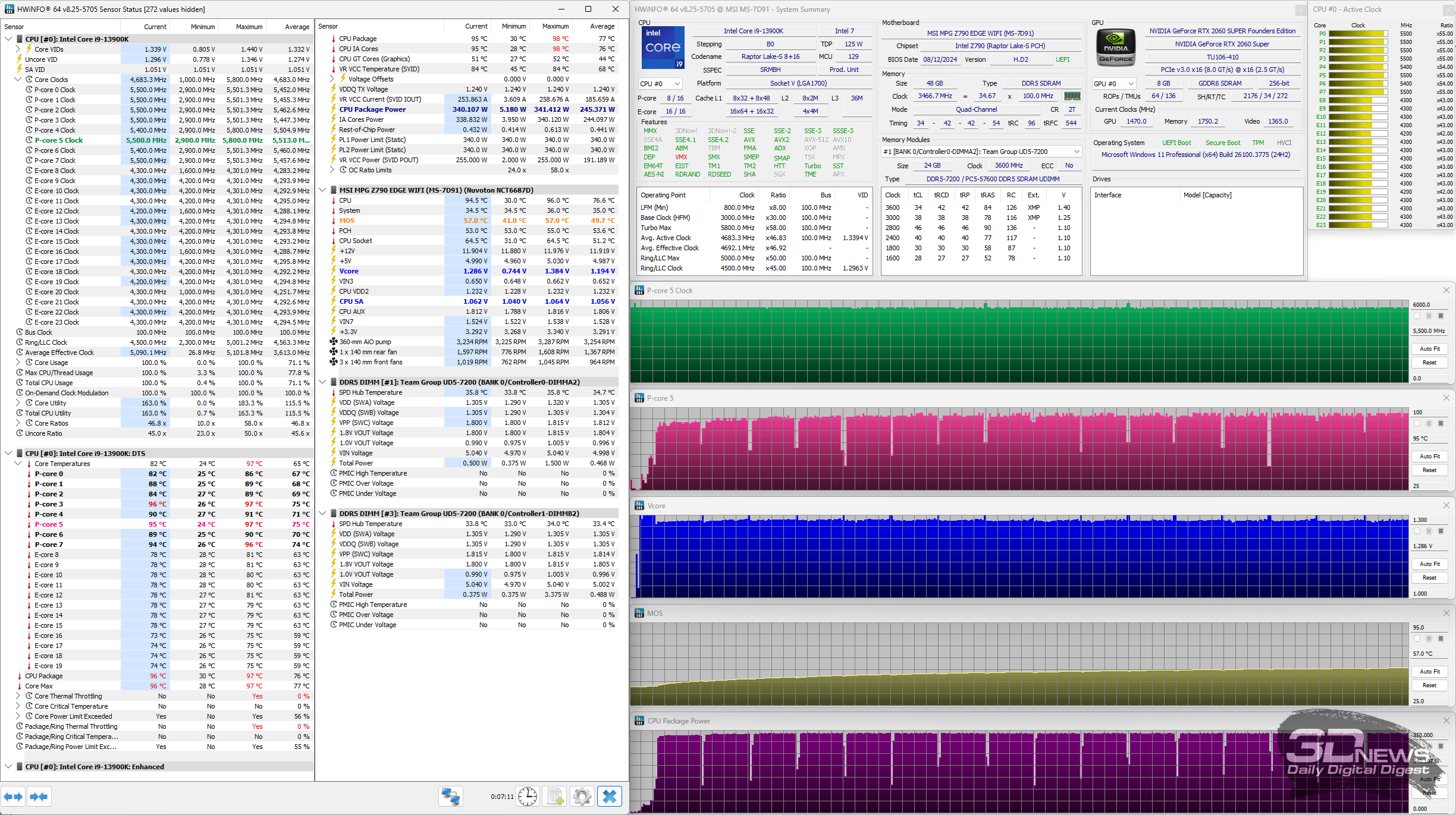Click the Nuvoton motherboard sensor chip icon
Viewport: 1456px width, 815px height.
(333, 190)
